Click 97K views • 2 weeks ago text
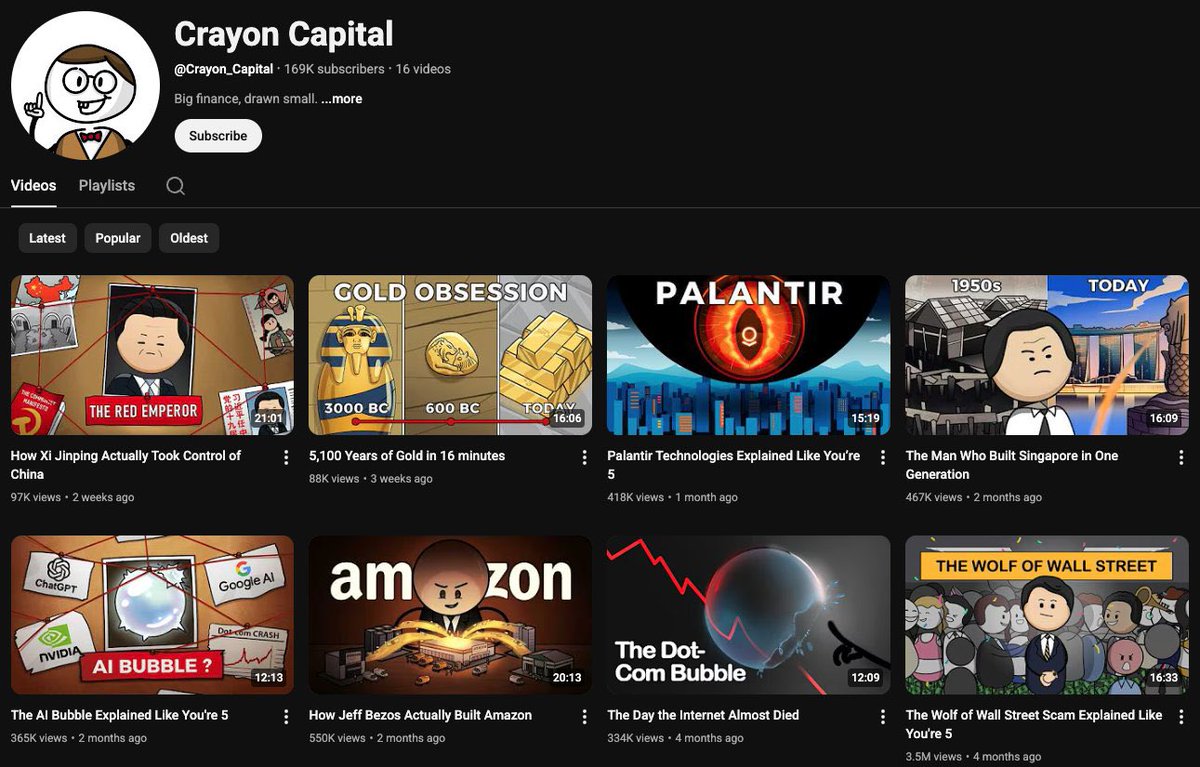This screenshot has width=1200, height=767. pos(72,497)
